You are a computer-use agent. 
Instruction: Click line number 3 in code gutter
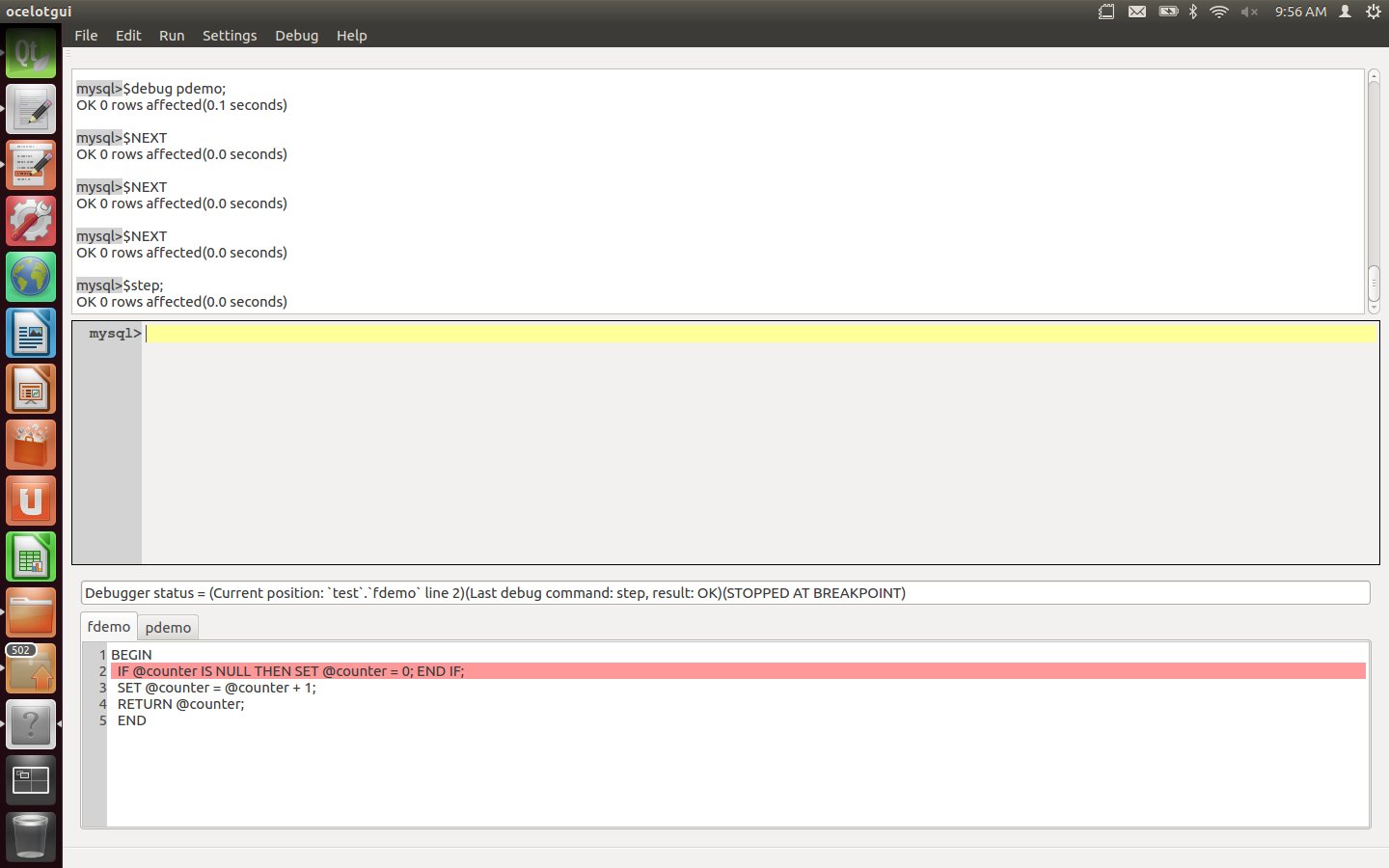point(102,688)
